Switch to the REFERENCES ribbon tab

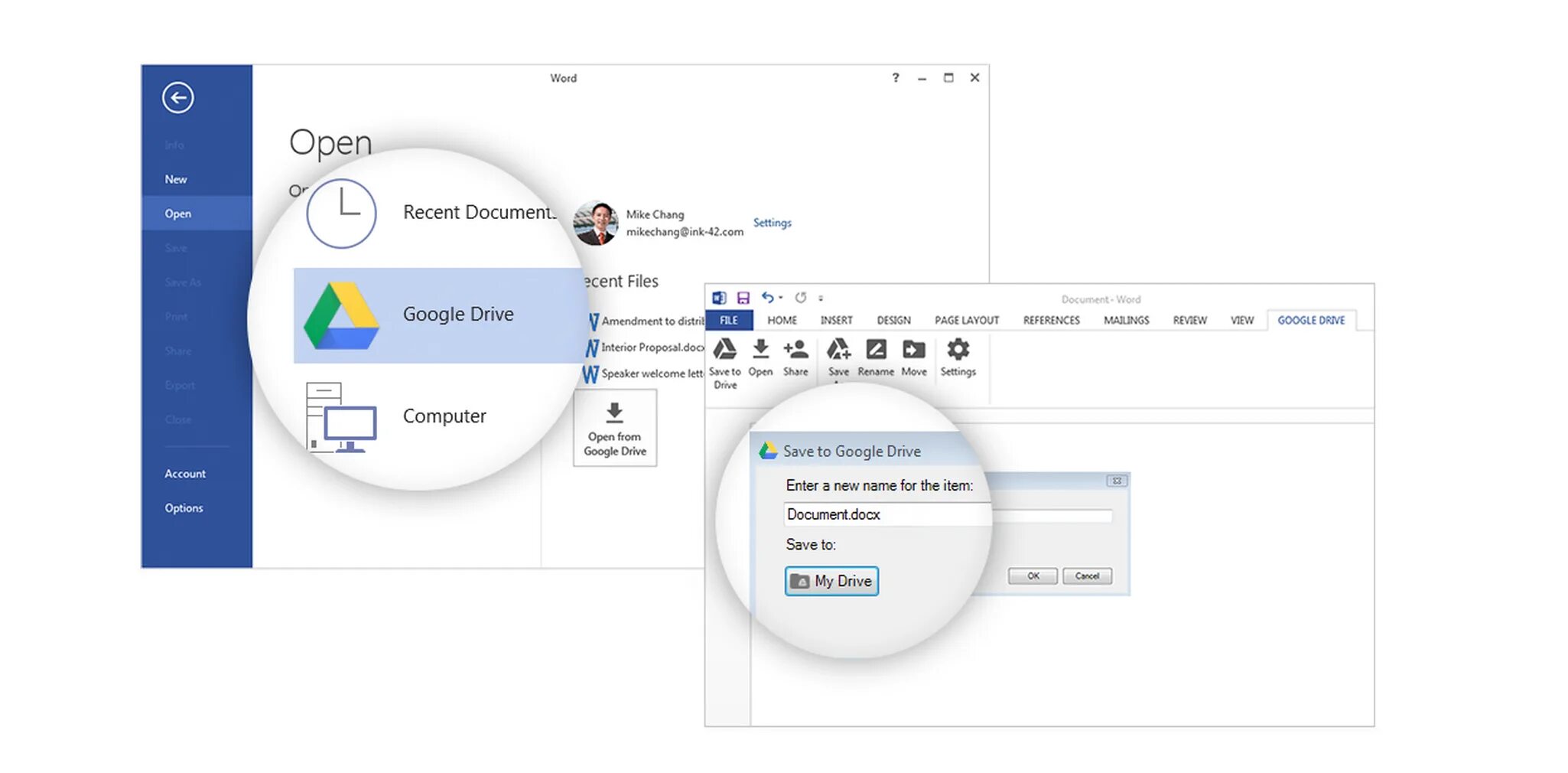tap(1052, 320)
